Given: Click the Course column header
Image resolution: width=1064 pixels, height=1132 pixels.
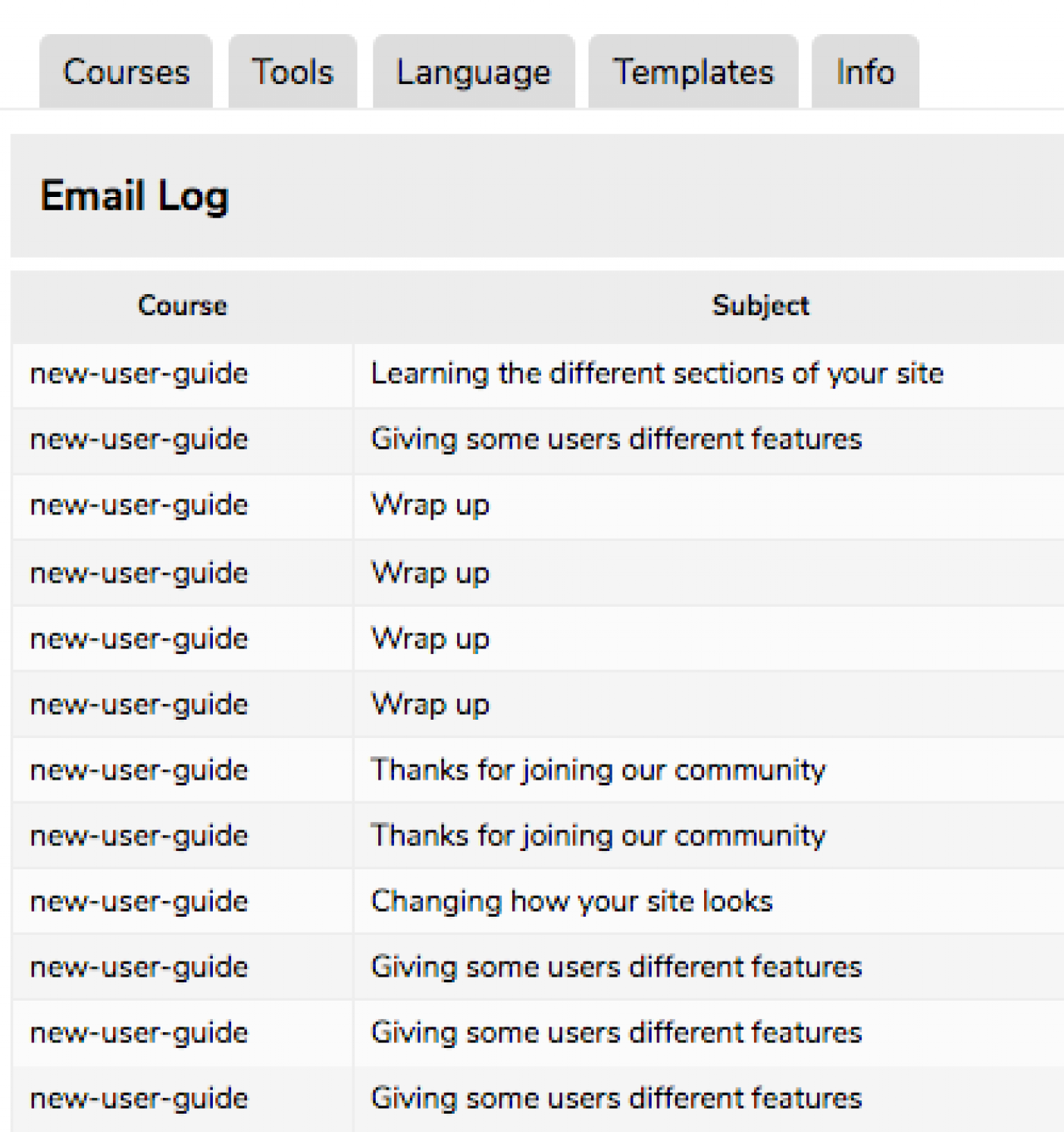Looking at the screenshot, I should click(x=182, y=306).
